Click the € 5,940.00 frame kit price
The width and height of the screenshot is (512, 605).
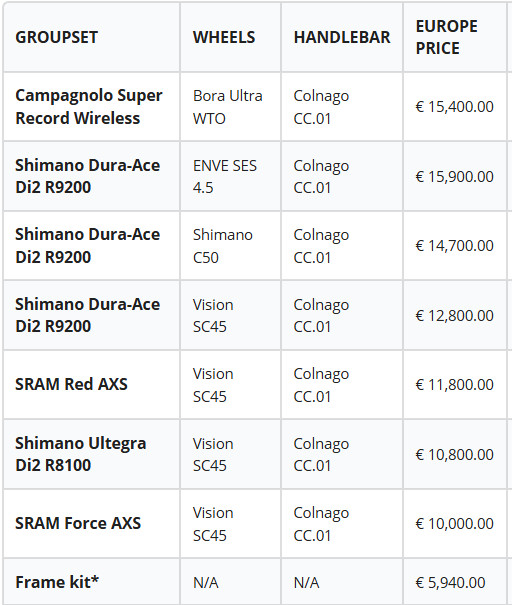coord(451,583)
